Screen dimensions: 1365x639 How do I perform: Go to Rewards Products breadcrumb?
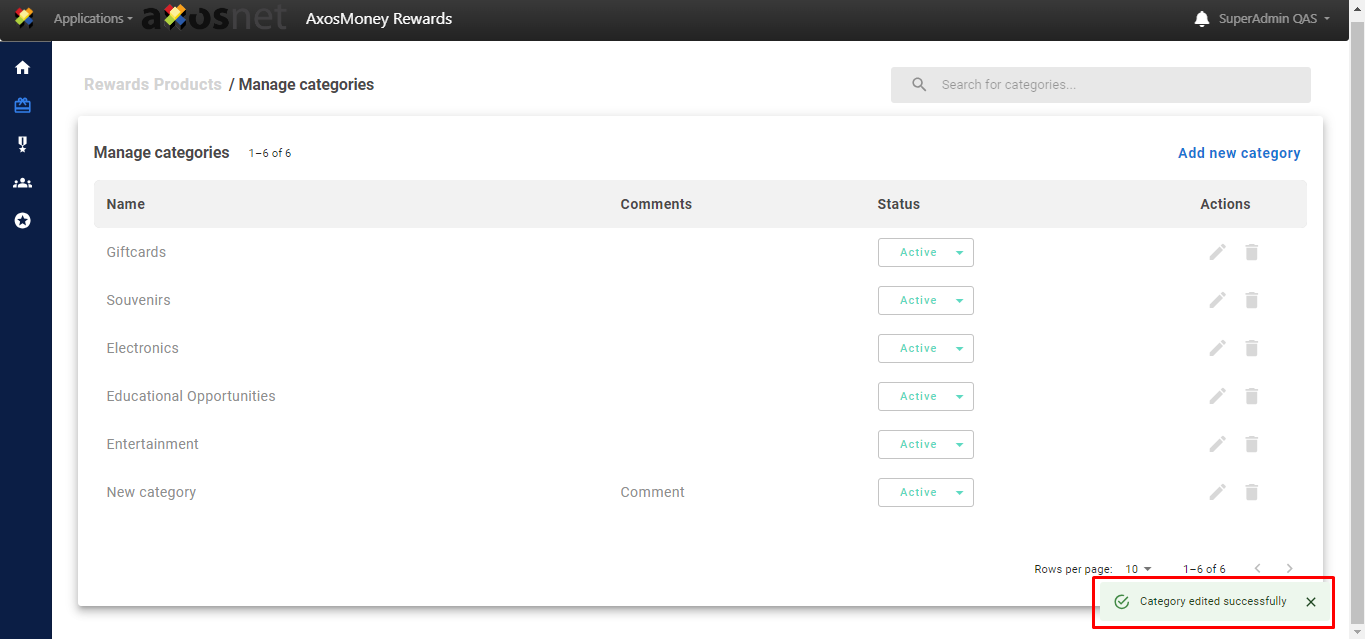[x=153, y=85]
